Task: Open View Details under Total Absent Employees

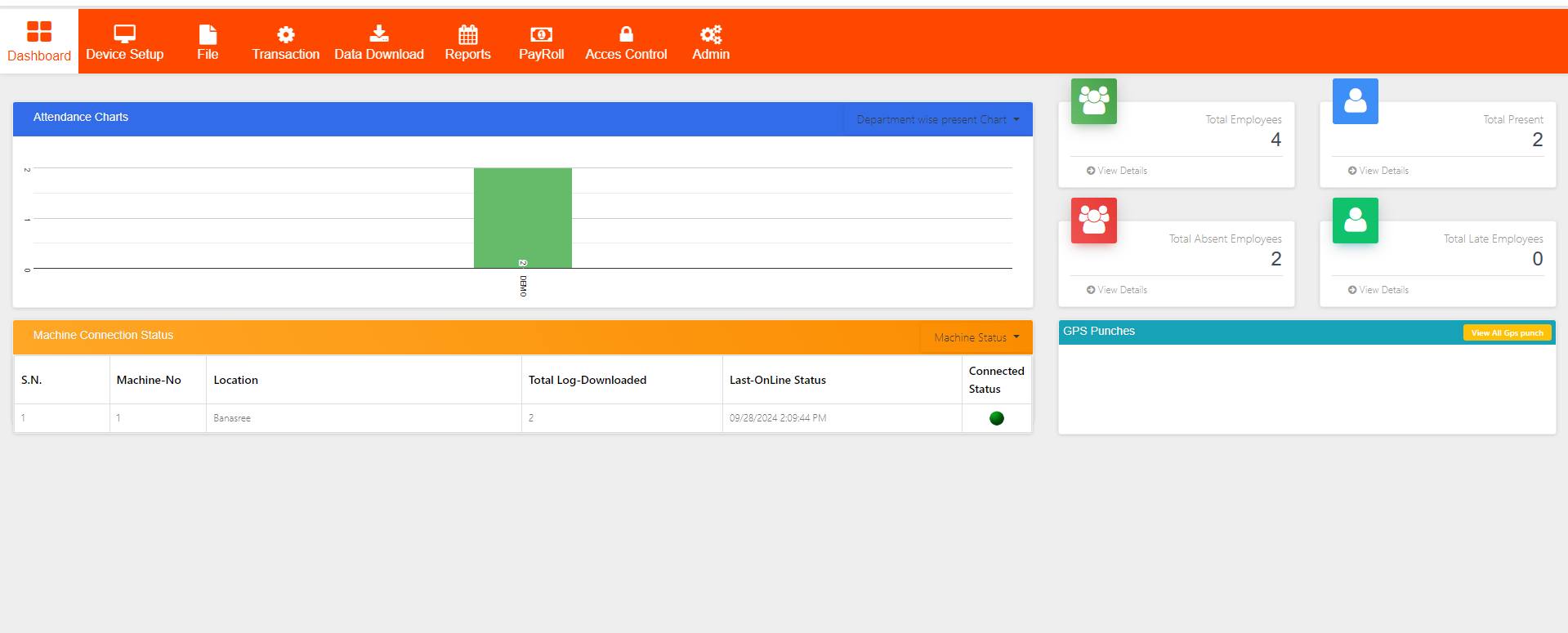Action: pos(1117,290)
